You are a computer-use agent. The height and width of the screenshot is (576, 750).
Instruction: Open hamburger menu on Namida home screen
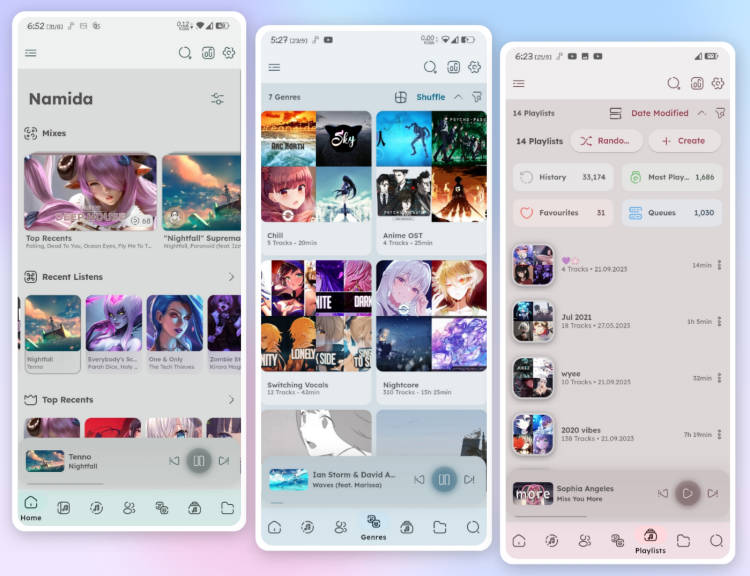(x=31, y=53)
